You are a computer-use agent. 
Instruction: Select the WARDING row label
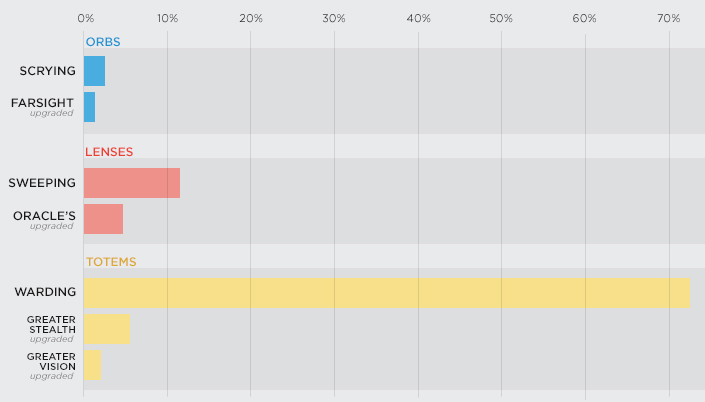pyautogui.click(x=46, y=292)
